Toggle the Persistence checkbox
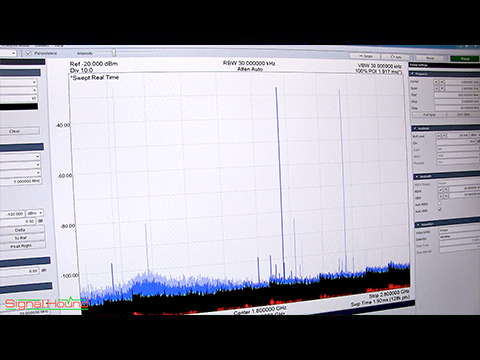This screenshot has height=360, width=480. [29, 53]
